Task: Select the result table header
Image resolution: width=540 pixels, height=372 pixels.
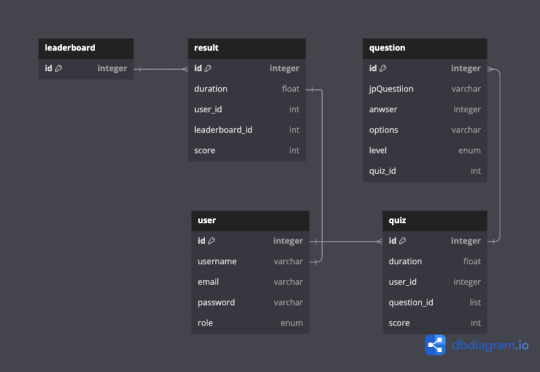Action: [247, 48]
